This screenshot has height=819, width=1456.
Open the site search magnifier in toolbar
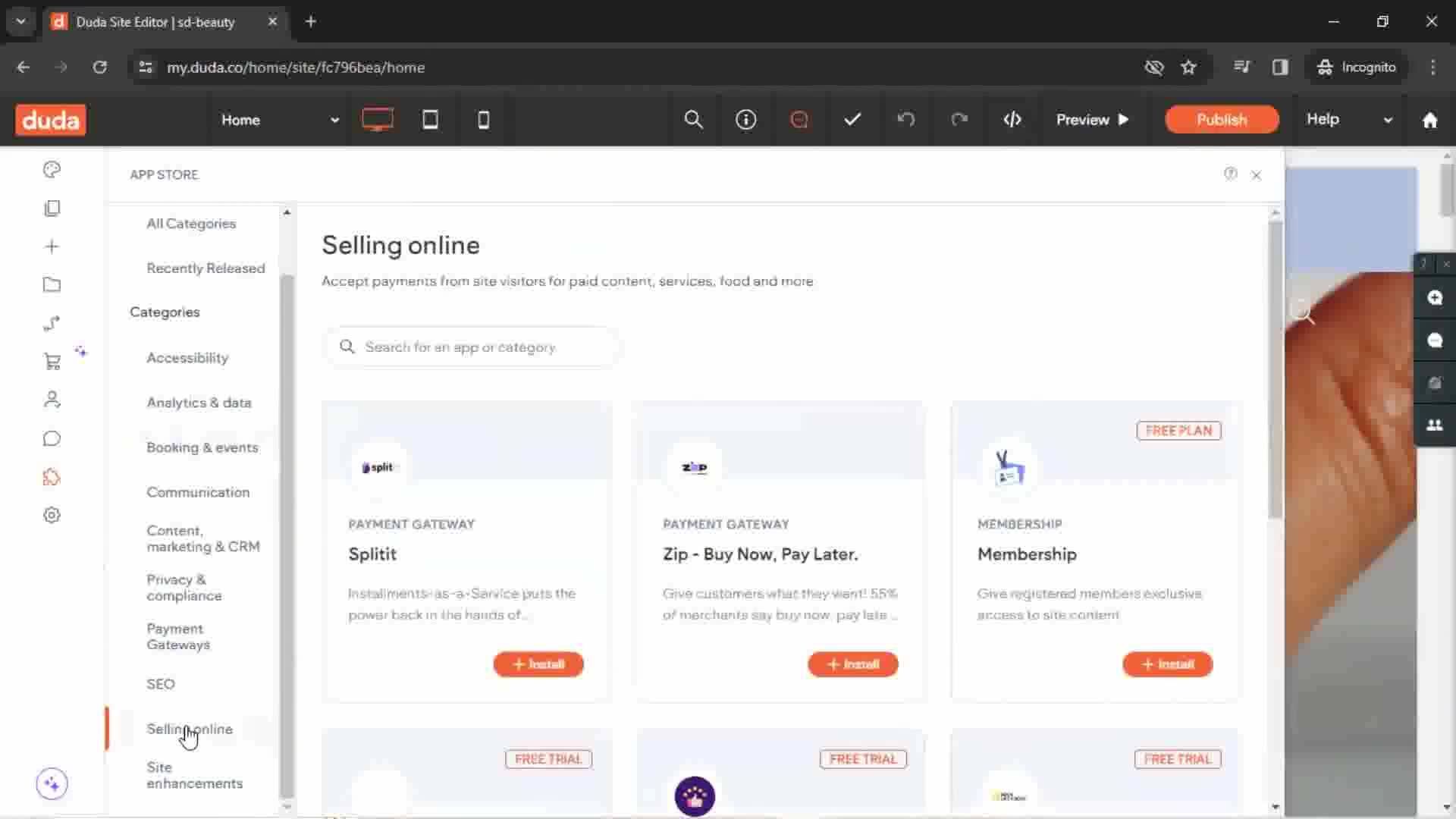tap(693, 120)
